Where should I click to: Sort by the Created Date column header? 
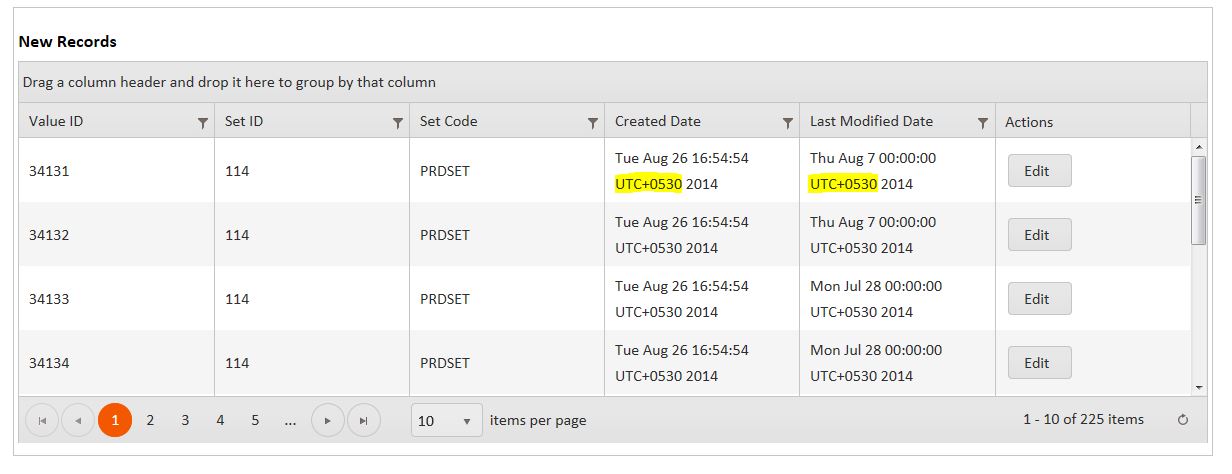[x=658, y=122]
